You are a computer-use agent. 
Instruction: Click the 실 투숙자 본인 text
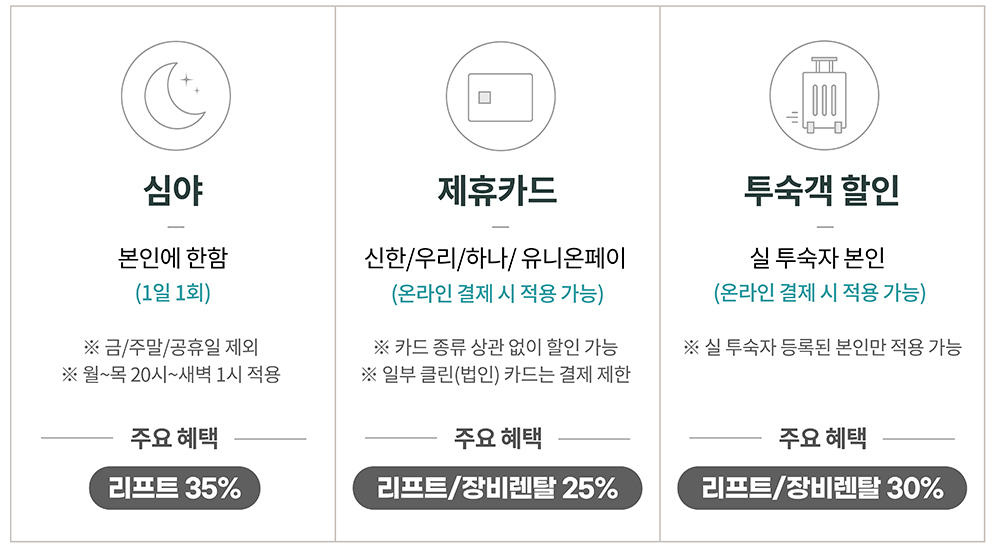[x=822, y=259]
